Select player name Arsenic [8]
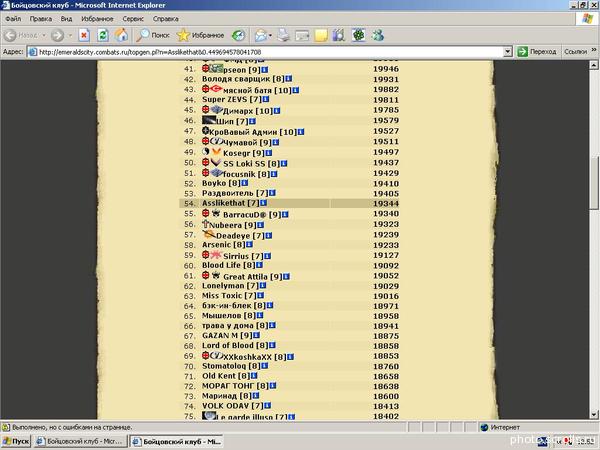 223,245
